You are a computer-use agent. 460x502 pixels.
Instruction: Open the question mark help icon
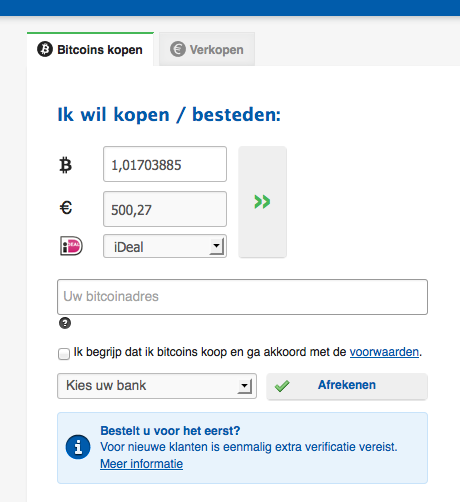tap(65, 323)
